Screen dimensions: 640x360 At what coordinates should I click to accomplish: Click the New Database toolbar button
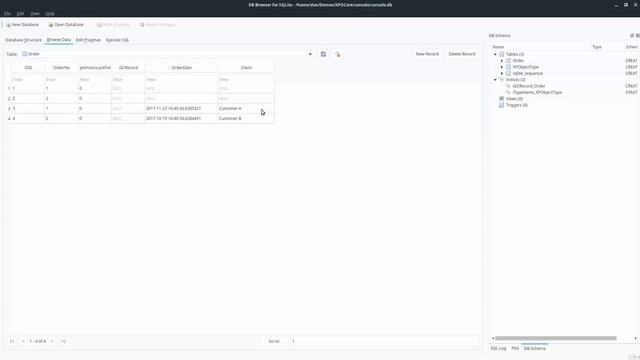(22, 24)
